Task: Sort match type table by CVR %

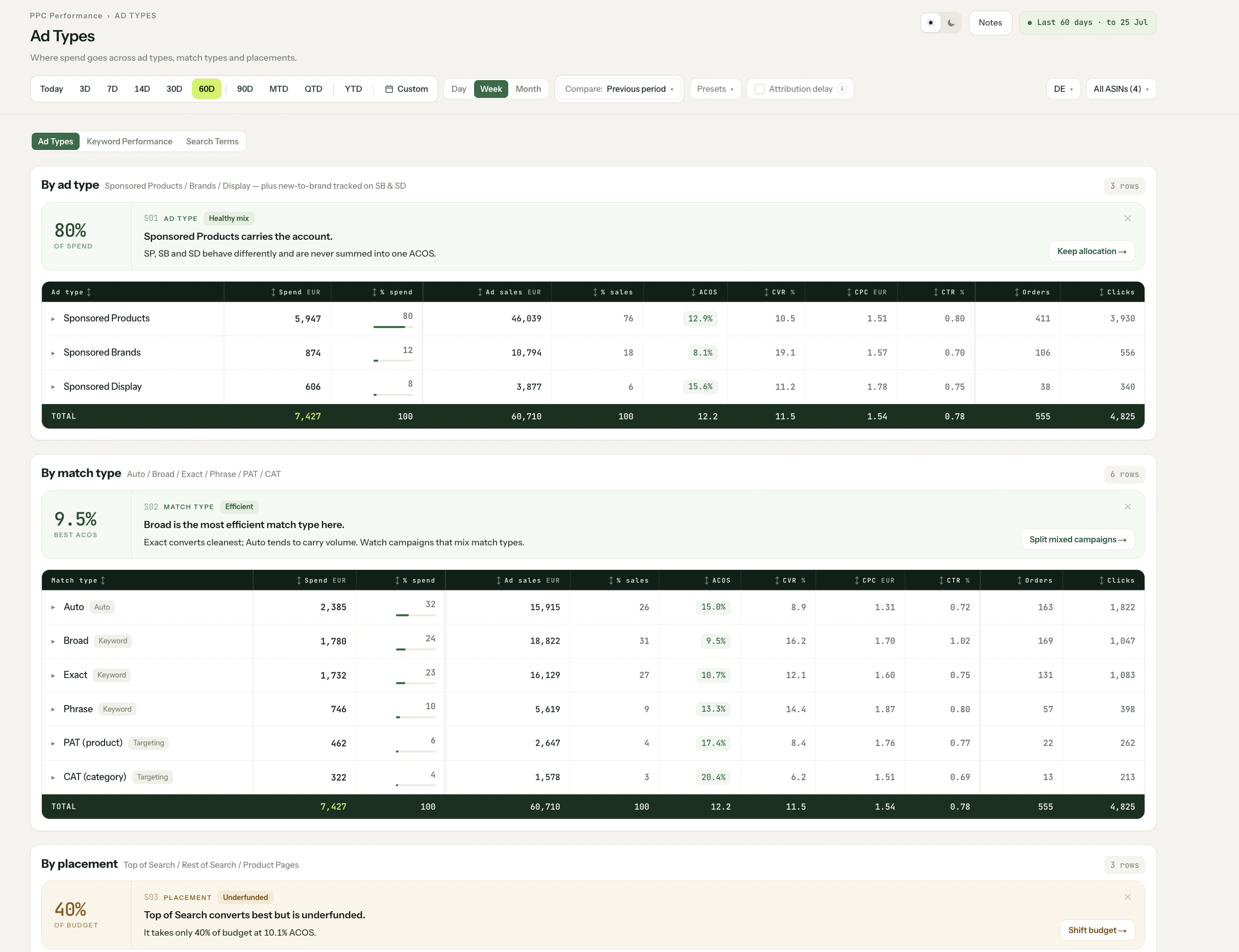Action: tap(789, 580)
